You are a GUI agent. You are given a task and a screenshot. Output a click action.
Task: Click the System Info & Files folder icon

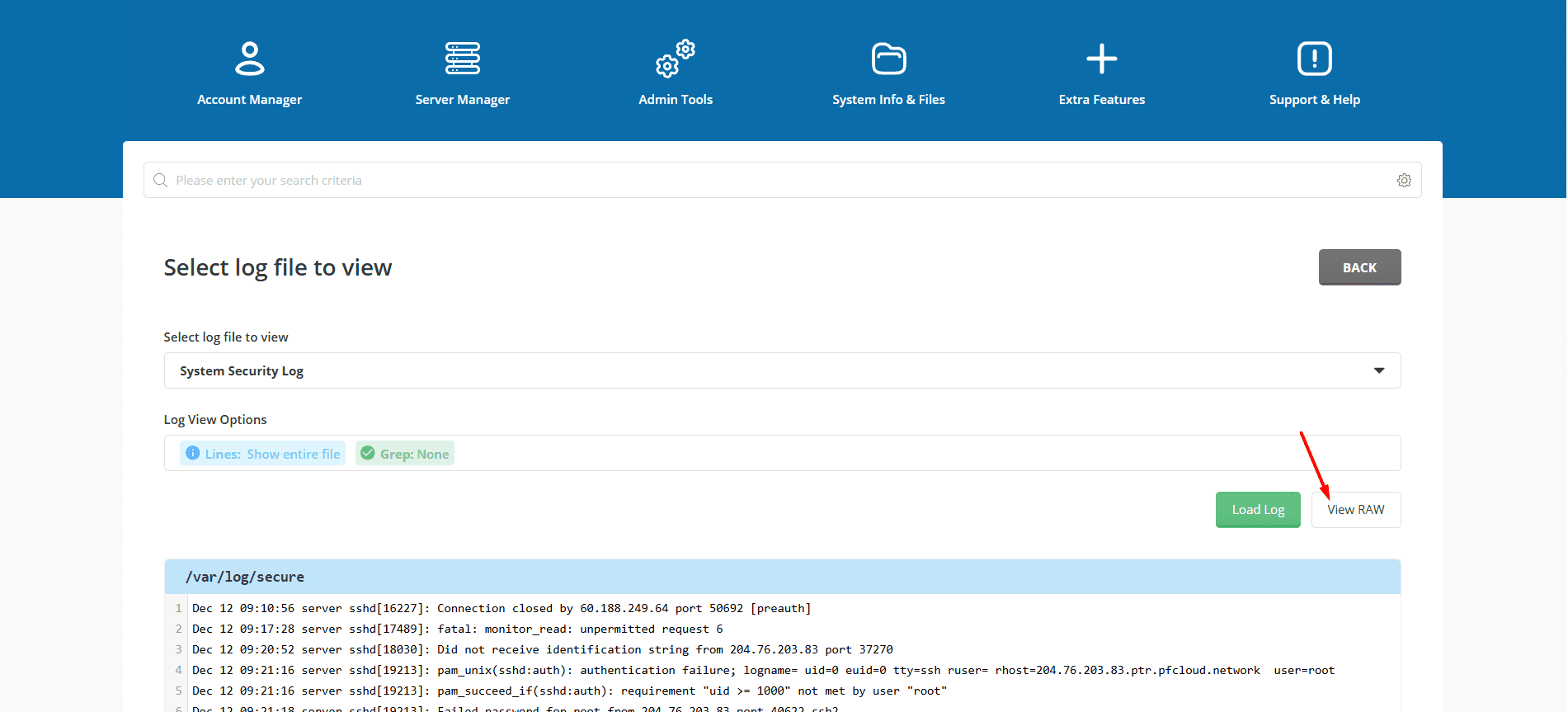coord(888,59)
